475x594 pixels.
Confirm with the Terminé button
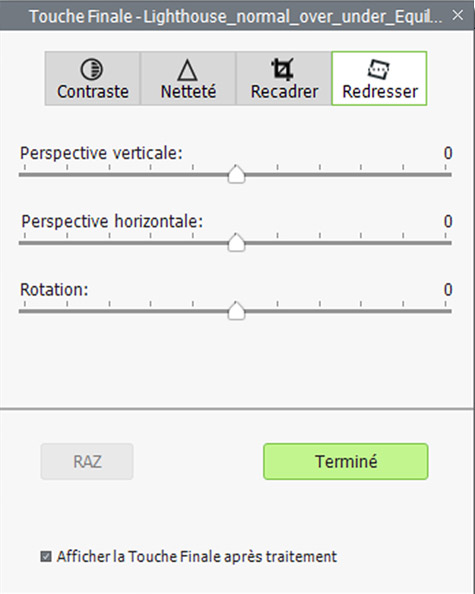[x=346, y=461]
